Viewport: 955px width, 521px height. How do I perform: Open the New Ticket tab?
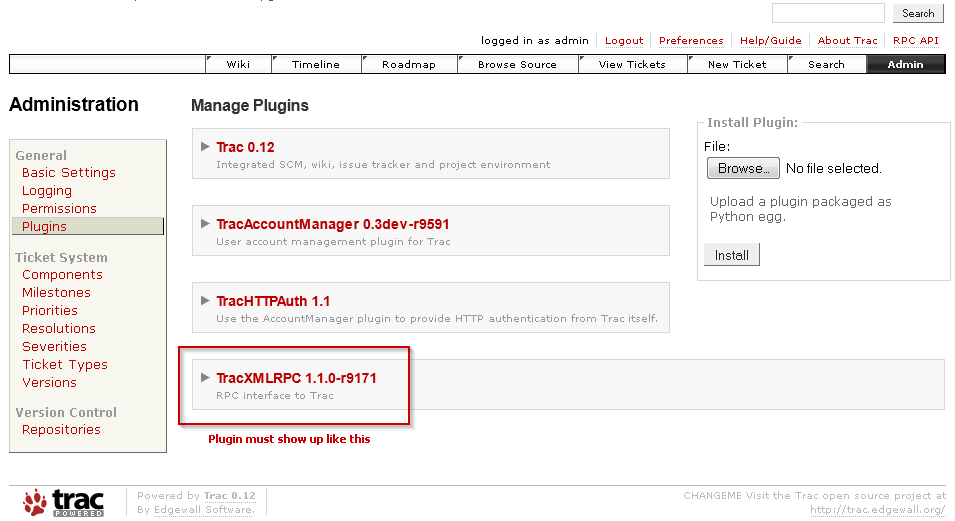pyautogui.click(x=737, y=64)
